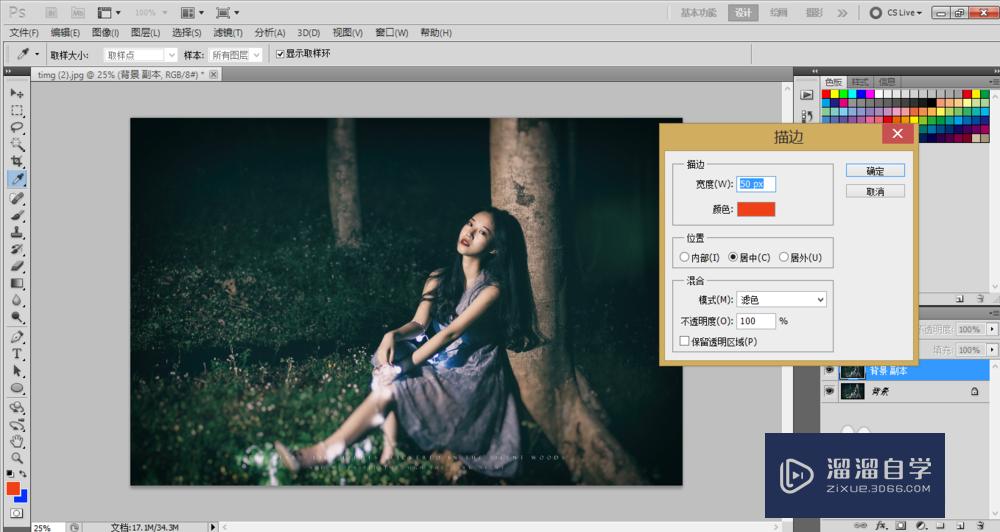
Task: Enable 保留透明区域(P) checkbox
Action: [x=685, y=342]
